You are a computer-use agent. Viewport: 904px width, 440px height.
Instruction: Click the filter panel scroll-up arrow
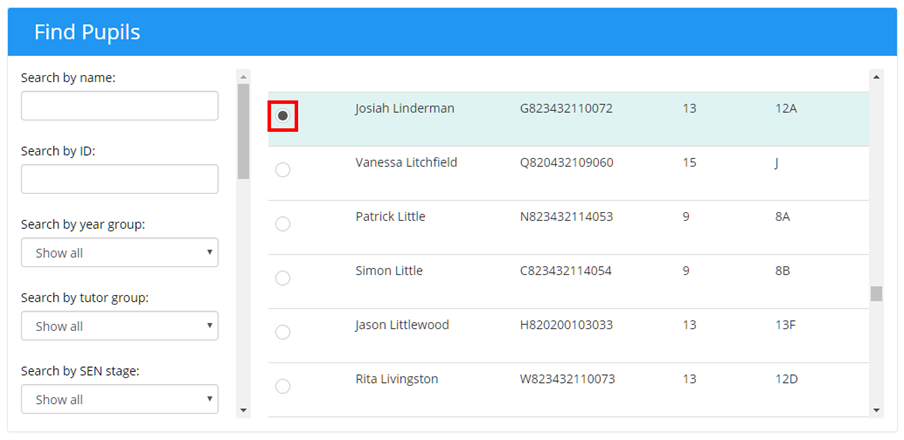point(243,76)
